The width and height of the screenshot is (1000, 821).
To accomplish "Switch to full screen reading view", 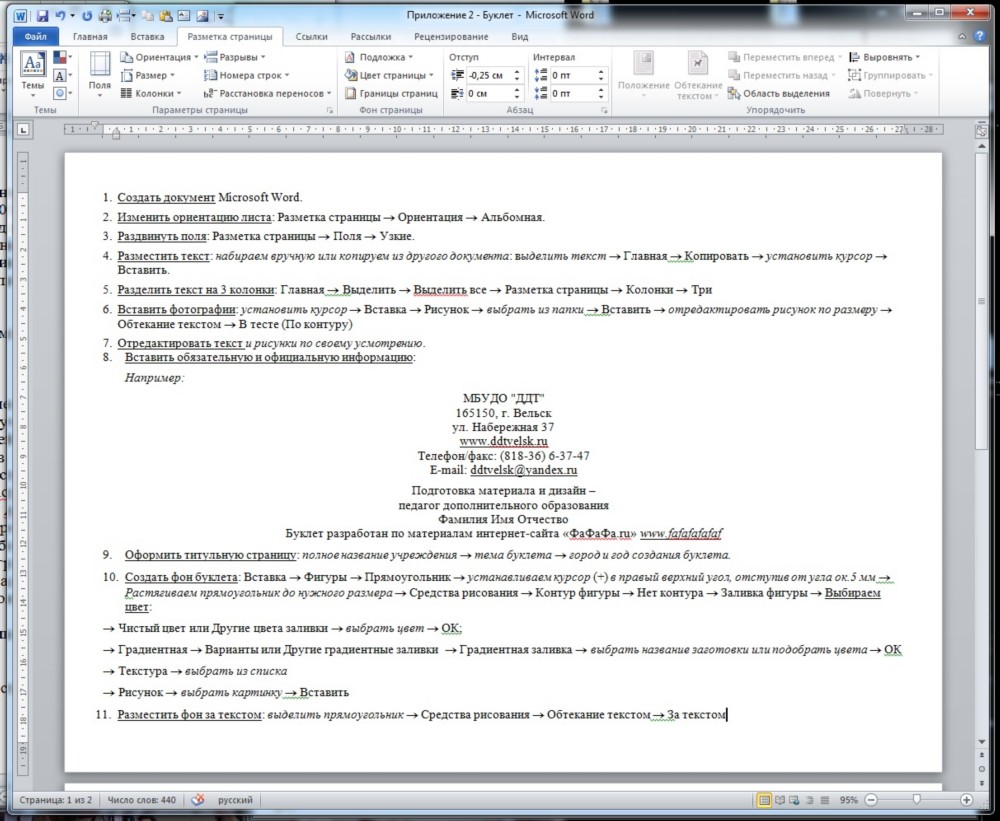I will pyautogui.click(x=780, y=800).
